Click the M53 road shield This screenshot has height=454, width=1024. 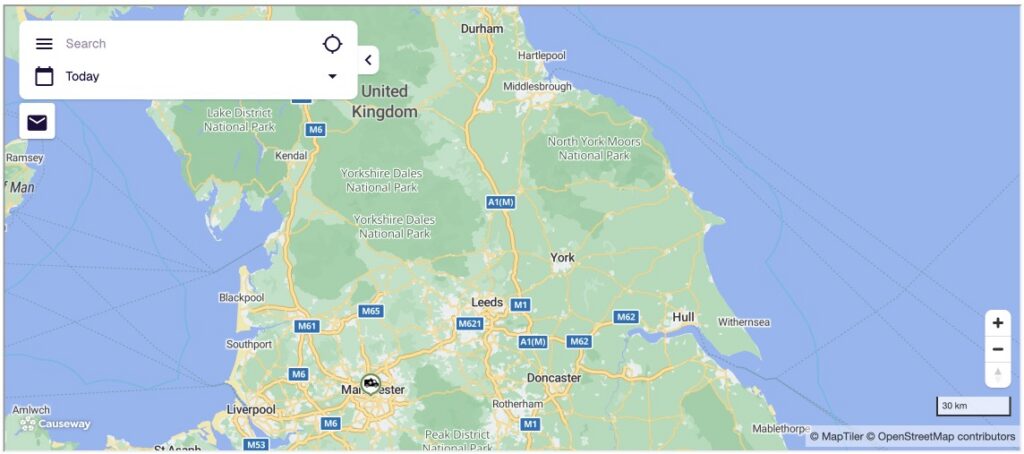pyautogui.click(x=256, y=446)
